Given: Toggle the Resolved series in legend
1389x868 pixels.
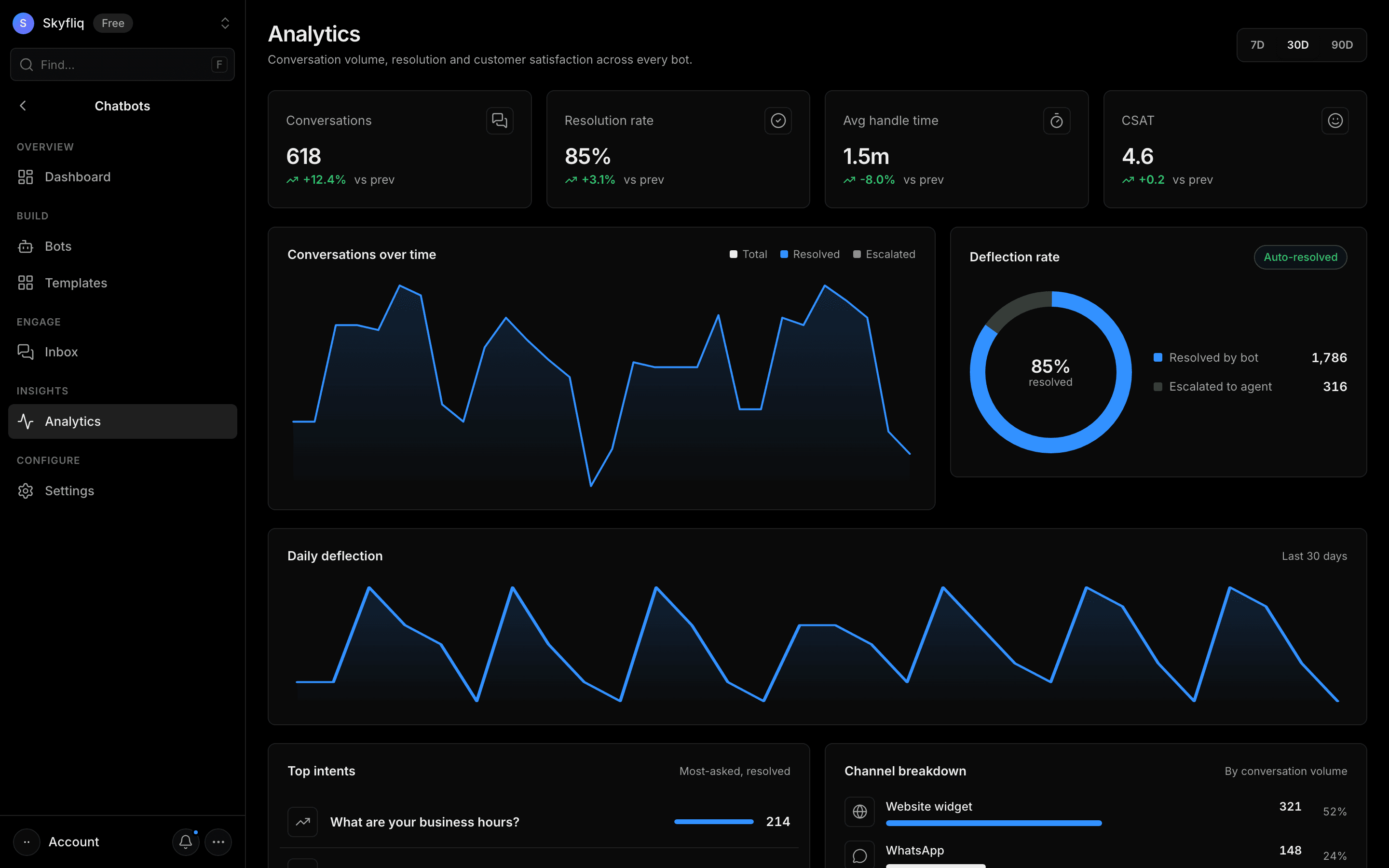Looking at the screenshot, I should coord(810,254).
